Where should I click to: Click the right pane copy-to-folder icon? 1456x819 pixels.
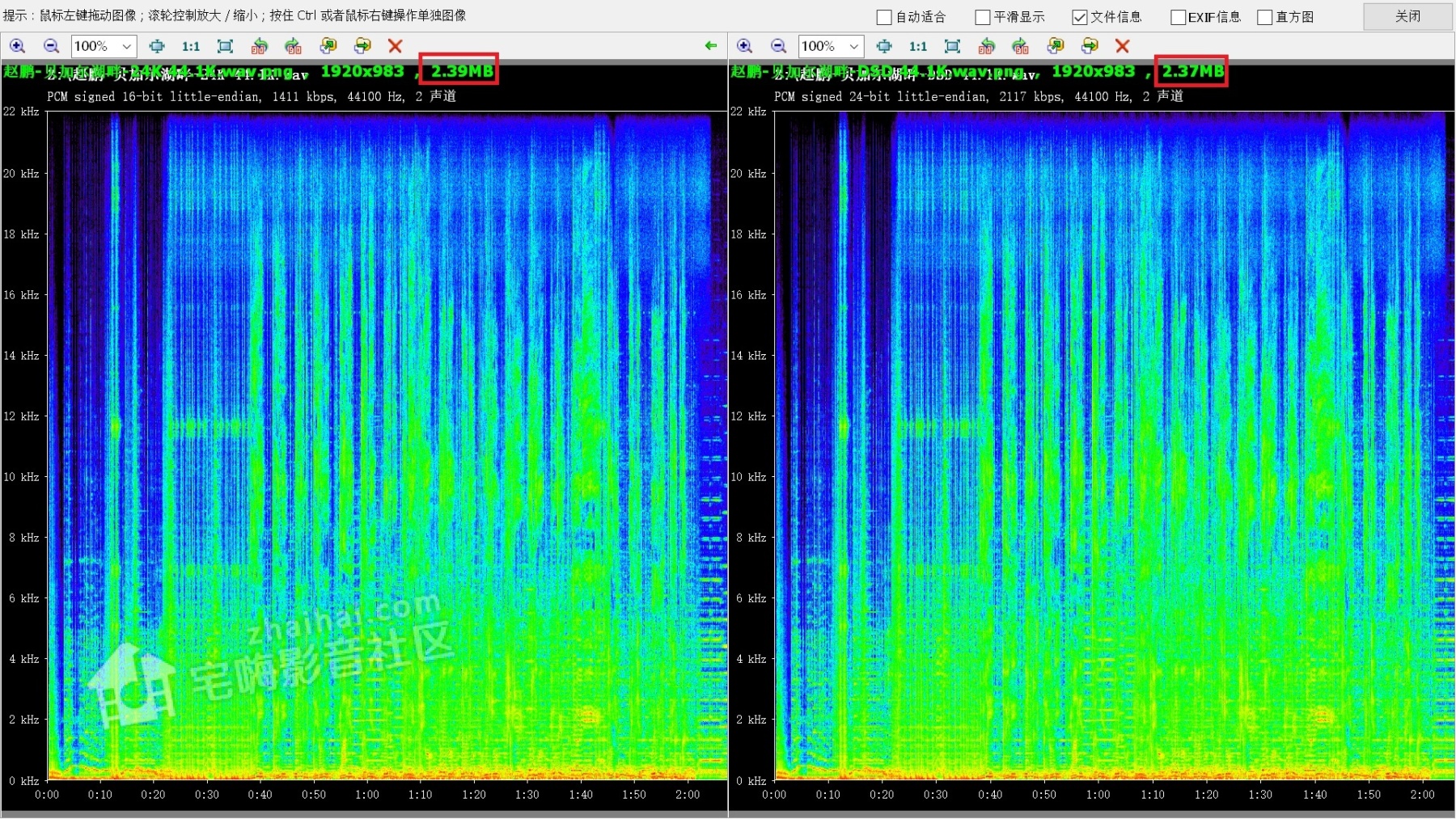[x=1056, y=46]
